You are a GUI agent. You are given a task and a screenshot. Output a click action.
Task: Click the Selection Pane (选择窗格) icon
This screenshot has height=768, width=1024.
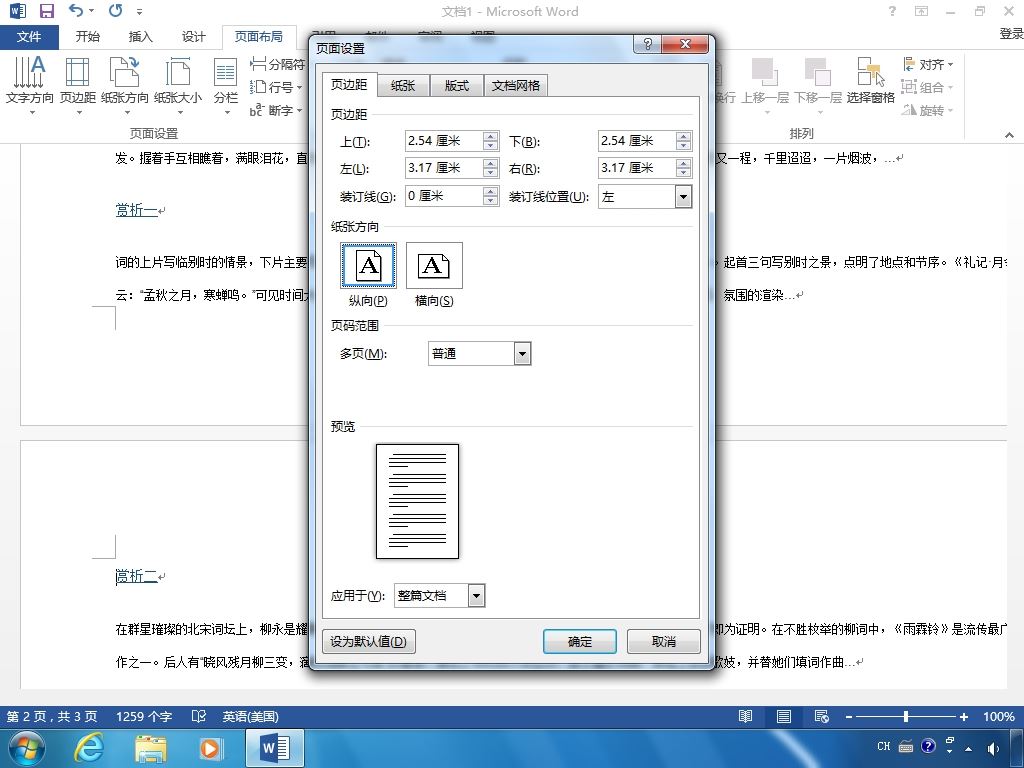click(x=871, y=81)
